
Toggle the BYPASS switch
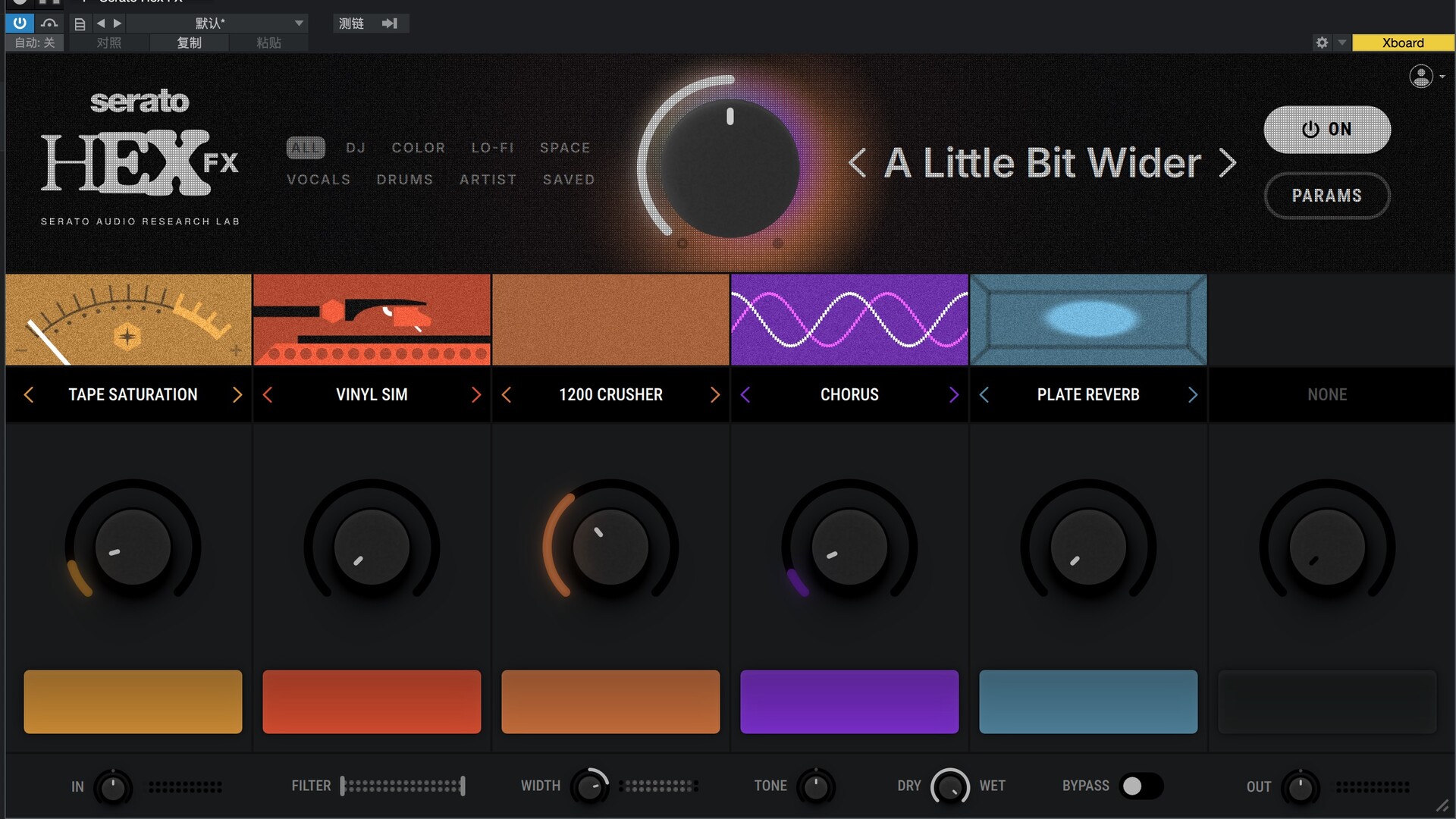click(x=1141, y=786)
